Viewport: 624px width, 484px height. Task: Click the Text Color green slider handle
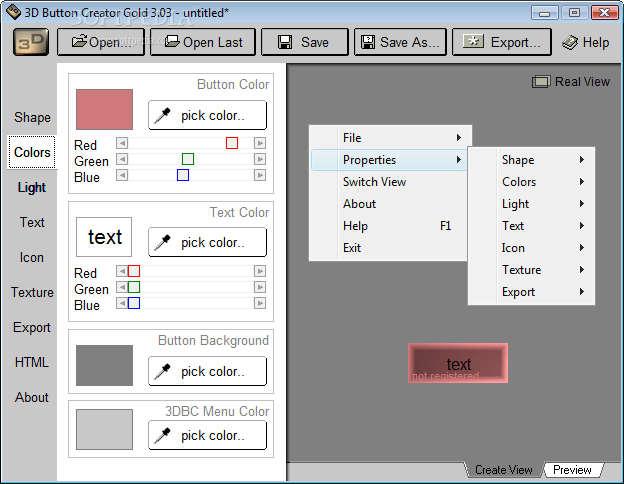pyautogui.click(x=134, y=287)
